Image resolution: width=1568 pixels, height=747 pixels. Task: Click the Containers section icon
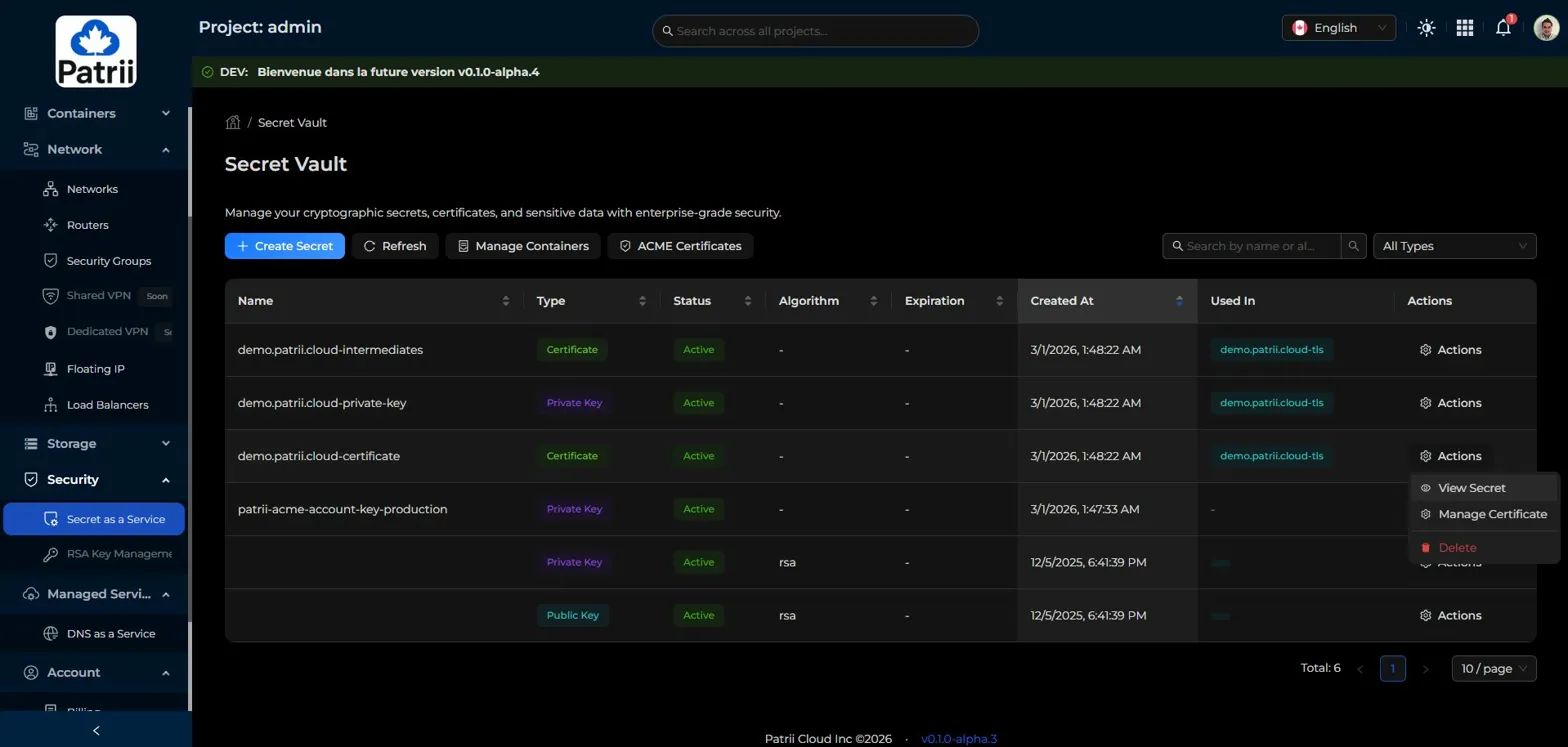tap(31, 113)
